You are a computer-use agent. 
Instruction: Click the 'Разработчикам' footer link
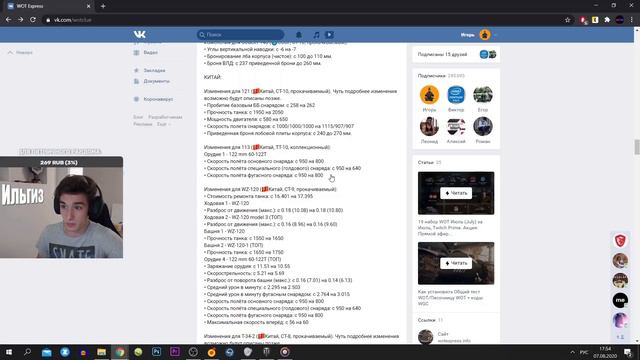(165, 117)
